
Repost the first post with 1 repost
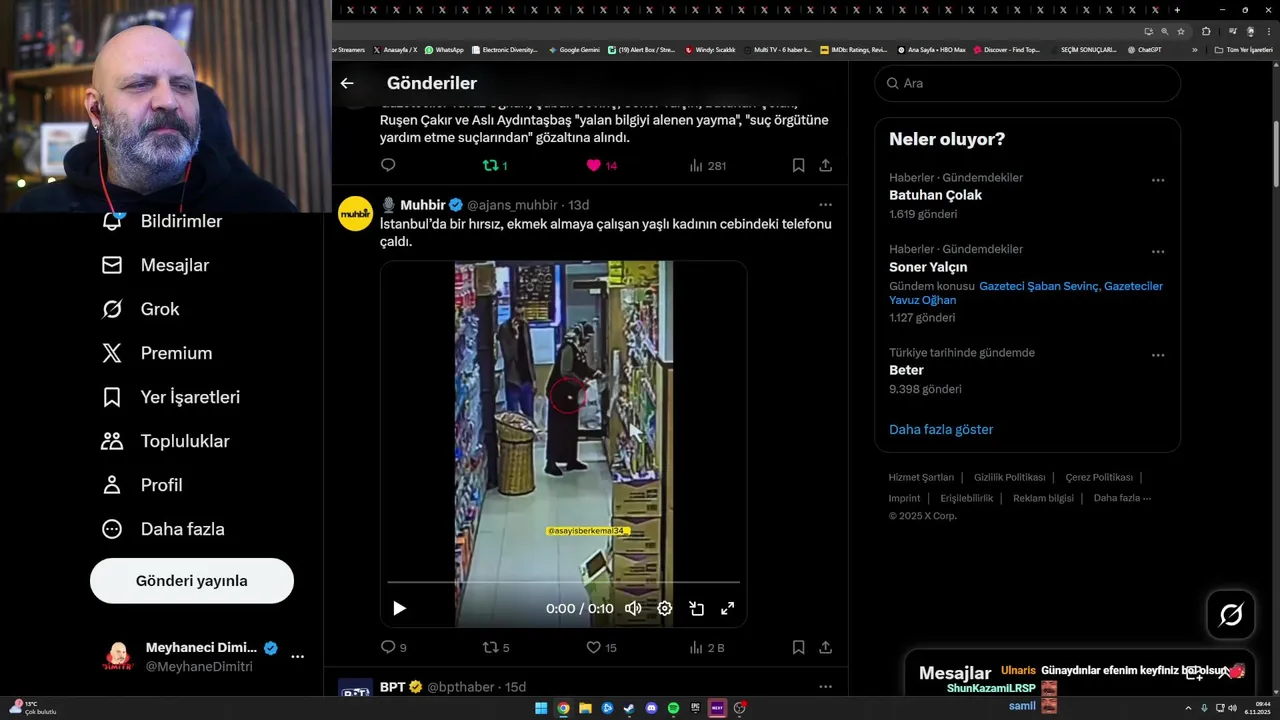point(495,165)
